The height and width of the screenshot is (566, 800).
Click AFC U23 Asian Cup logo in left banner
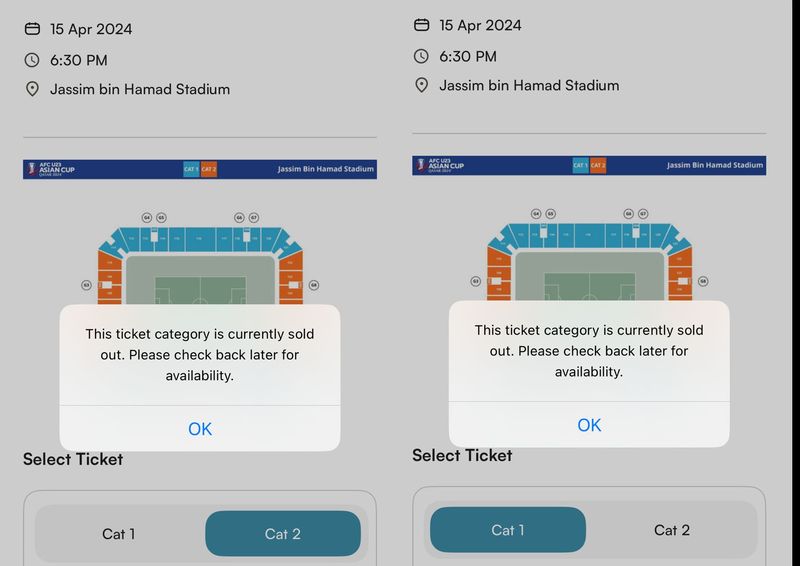point(51,169)
